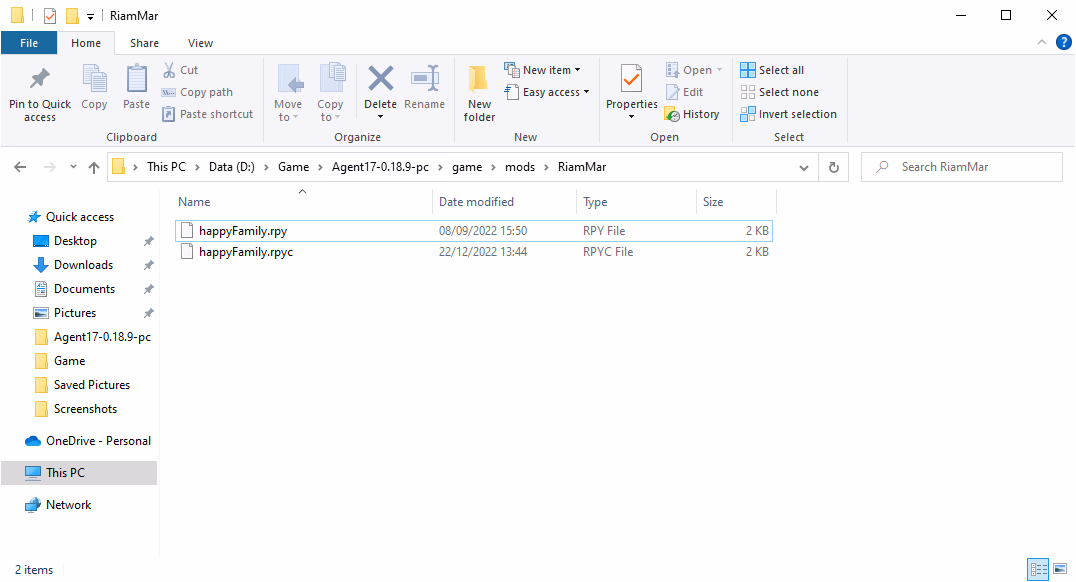Click the Copy ribbon icon
The height and width of the screenshot is (582, 1076).
click(x=94, y=79)
